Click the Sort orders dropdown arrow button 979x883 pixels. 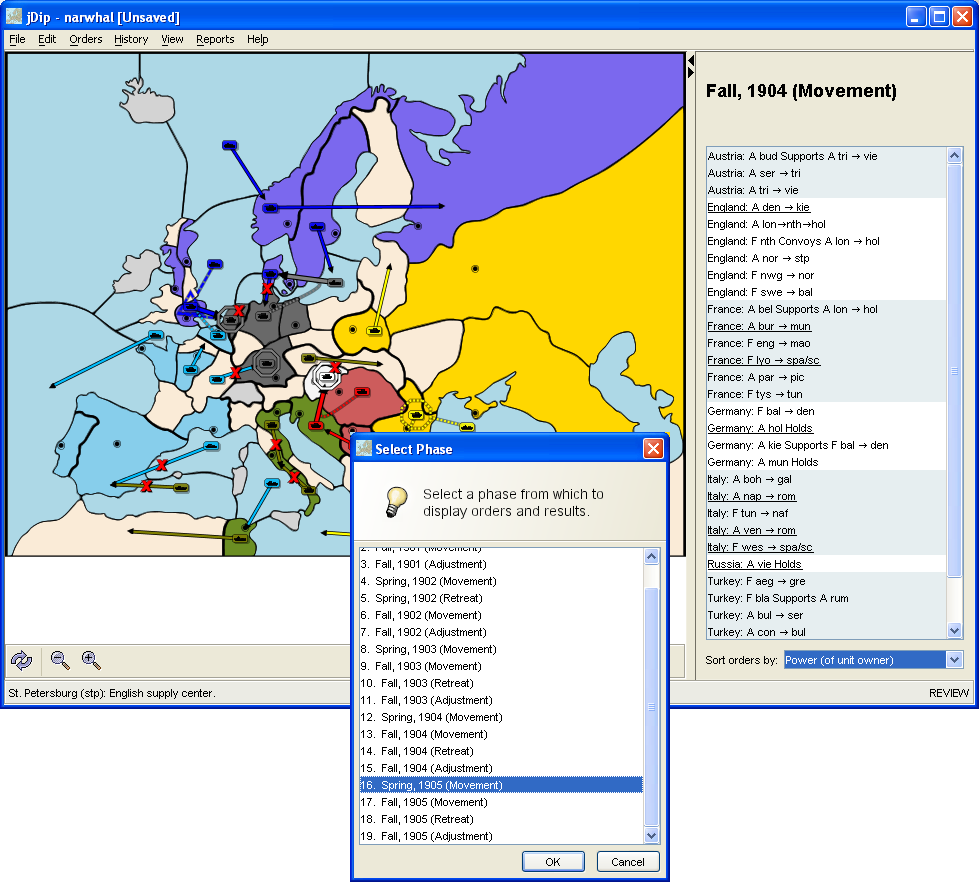click(x=954, y=660)
